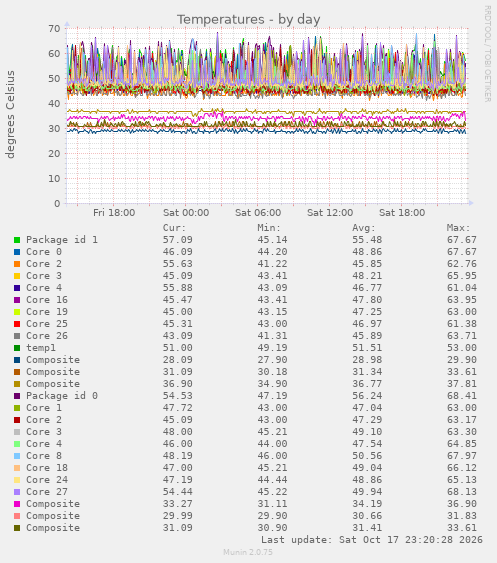Image resolution: width=497 pixels, height=563 pixels.
Task: Click the 'degrees Celsius' axis label
Action: pyautogui.click(x=10, y=115)
